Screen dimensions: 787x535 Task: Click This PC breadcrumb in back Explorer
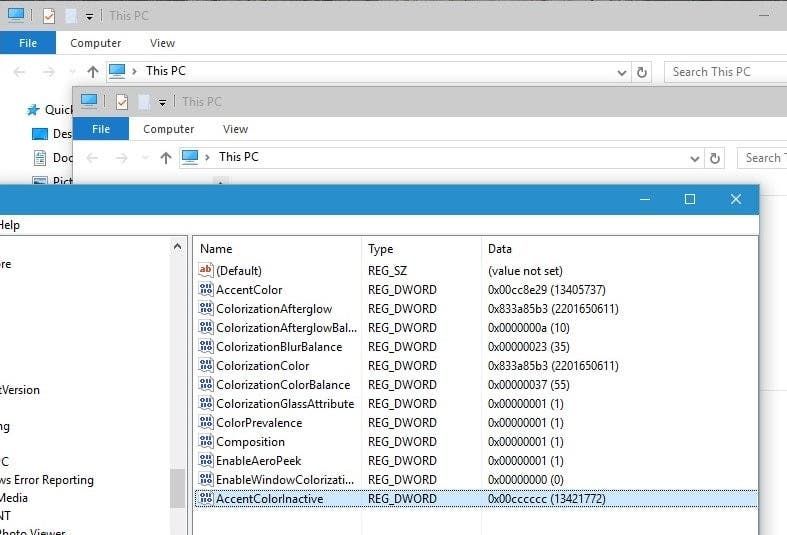click(x=165, y=71)
